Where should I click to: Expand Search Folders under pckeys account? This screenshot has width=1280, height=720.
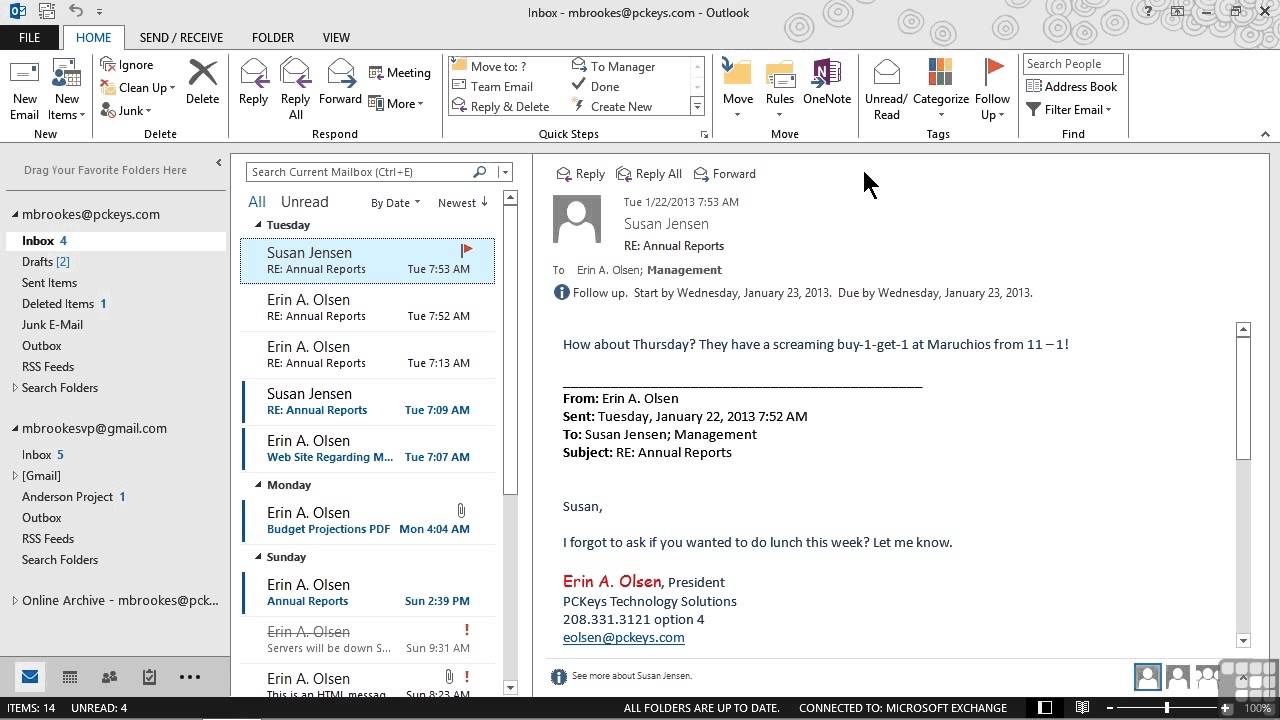pyautogui.click(x=15, y=388)
